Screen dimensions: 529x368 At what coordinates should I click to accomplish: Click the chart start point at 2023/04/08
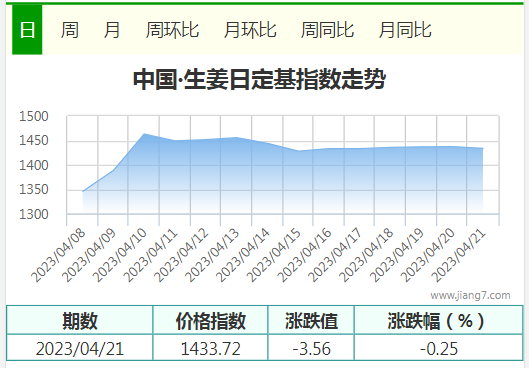(x=83, y=191)
